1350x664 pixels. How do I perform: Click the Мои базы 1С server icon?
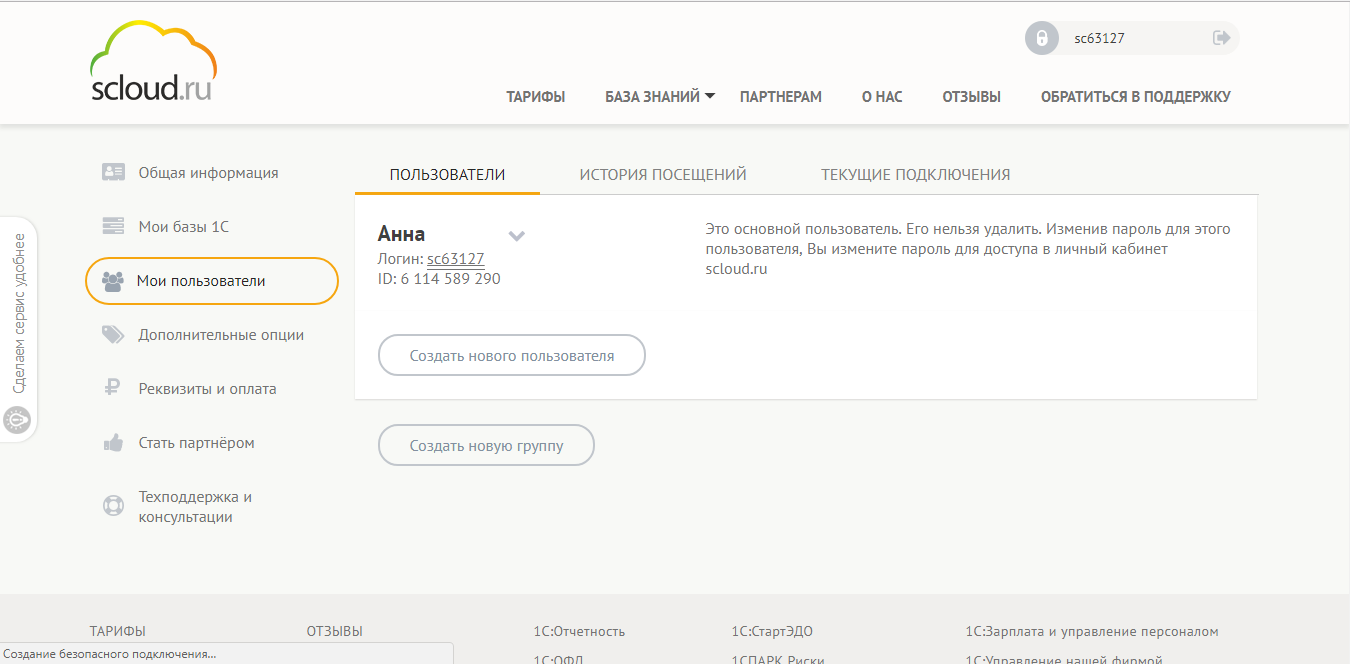[x=113, y=226]
